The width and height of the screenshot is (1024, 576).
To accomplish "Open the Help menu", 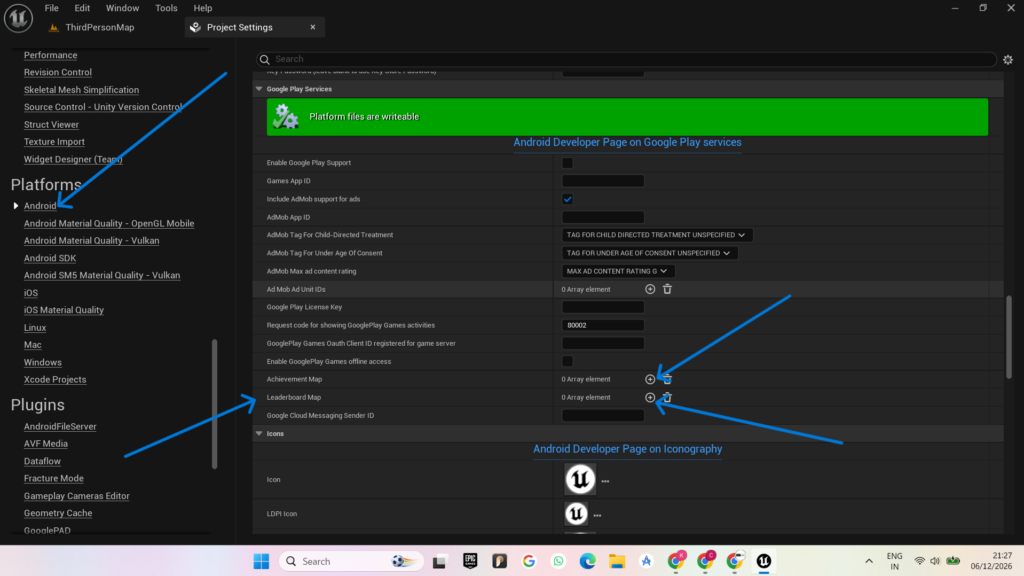I will 202,8.
